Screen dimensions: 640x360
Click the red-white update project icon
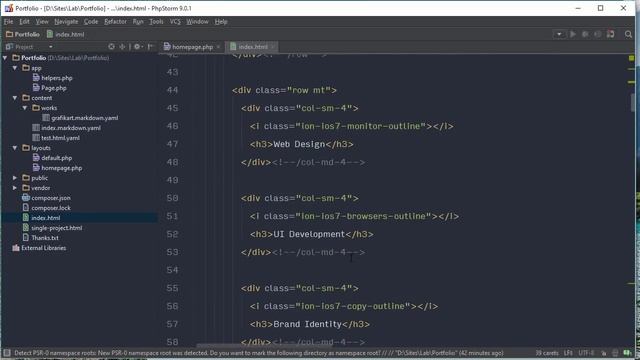(x=611, y=34)
